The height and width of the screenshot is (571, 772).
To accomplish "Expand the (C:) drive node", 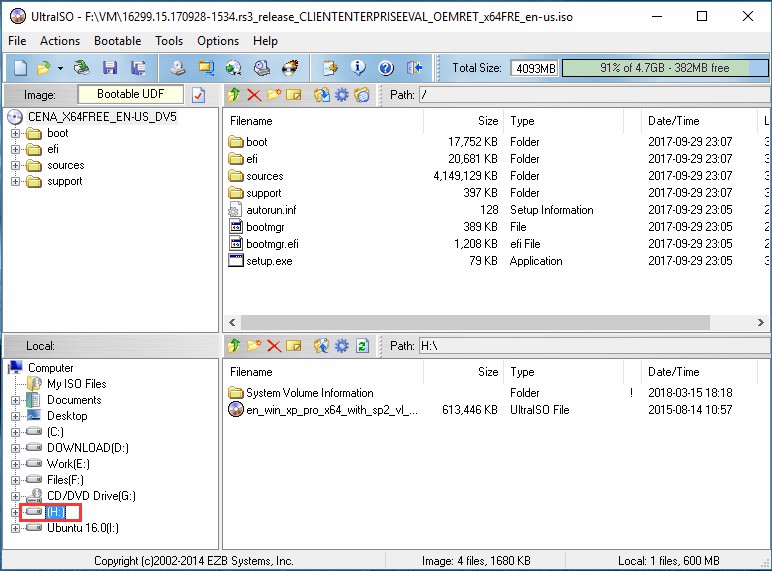I will click(x=15, y=432).
